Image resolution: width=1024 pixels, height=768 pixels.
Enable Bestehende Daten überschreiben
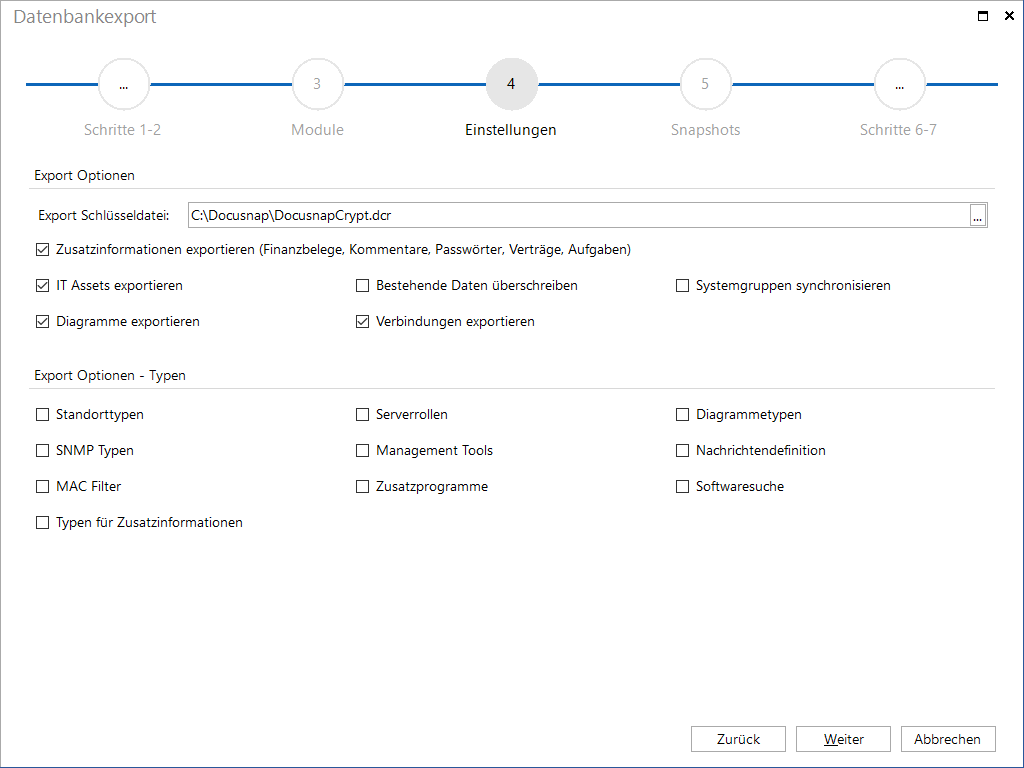point(362,285)
